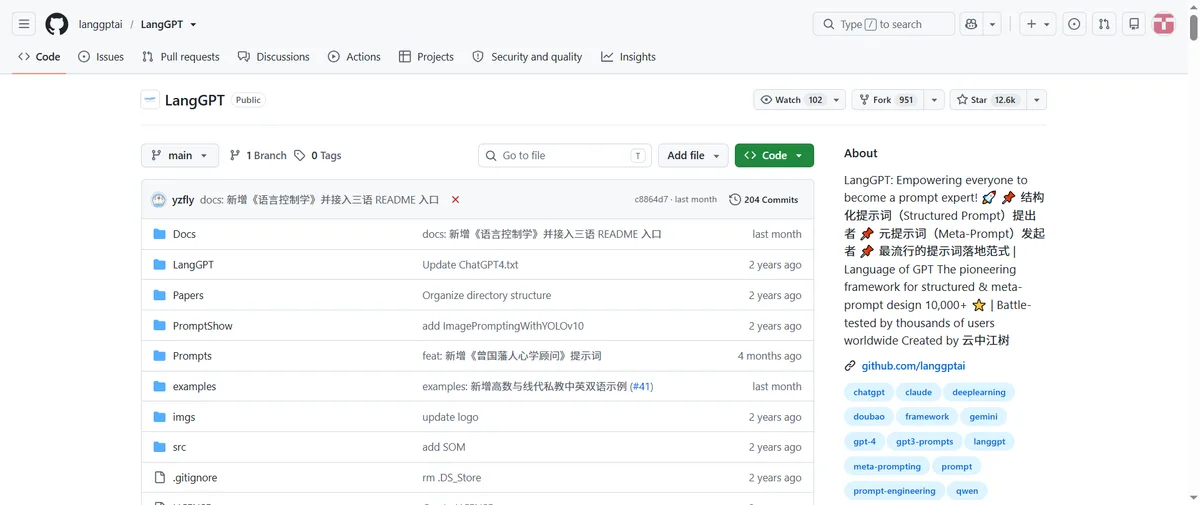Fork the repository button
Image resolution: width=1200 pixels, height=505 pixels.
pyautogui.click(x=887, y=100)
